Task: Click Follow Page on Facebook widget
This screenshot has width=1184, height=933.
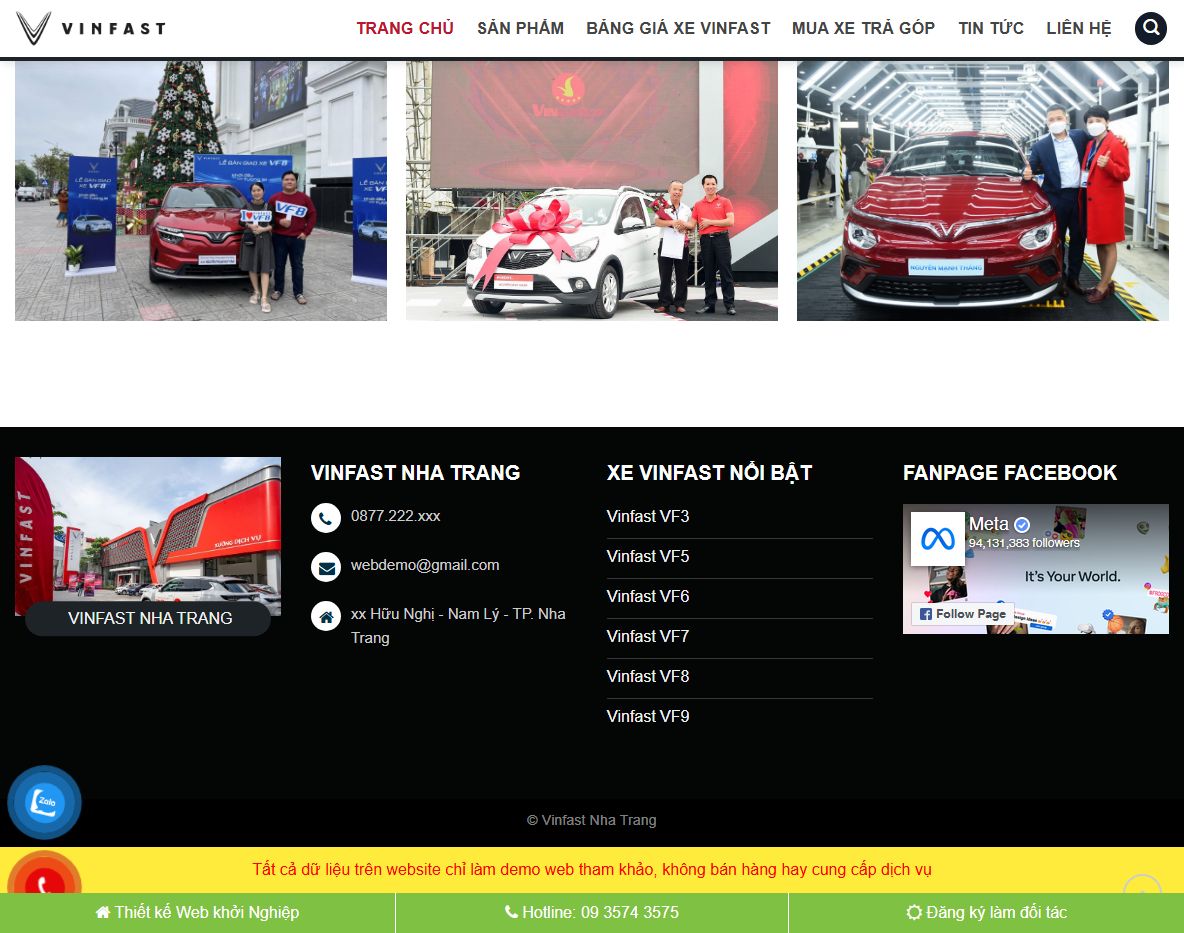Action: click(963, 614)
